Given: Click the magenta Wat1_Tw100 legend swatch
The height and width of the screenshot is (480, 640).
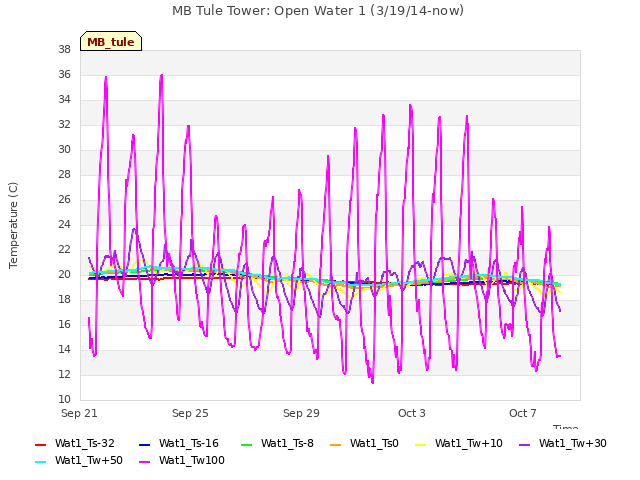Looking at the screenshot, I should (x=144, y=462).
